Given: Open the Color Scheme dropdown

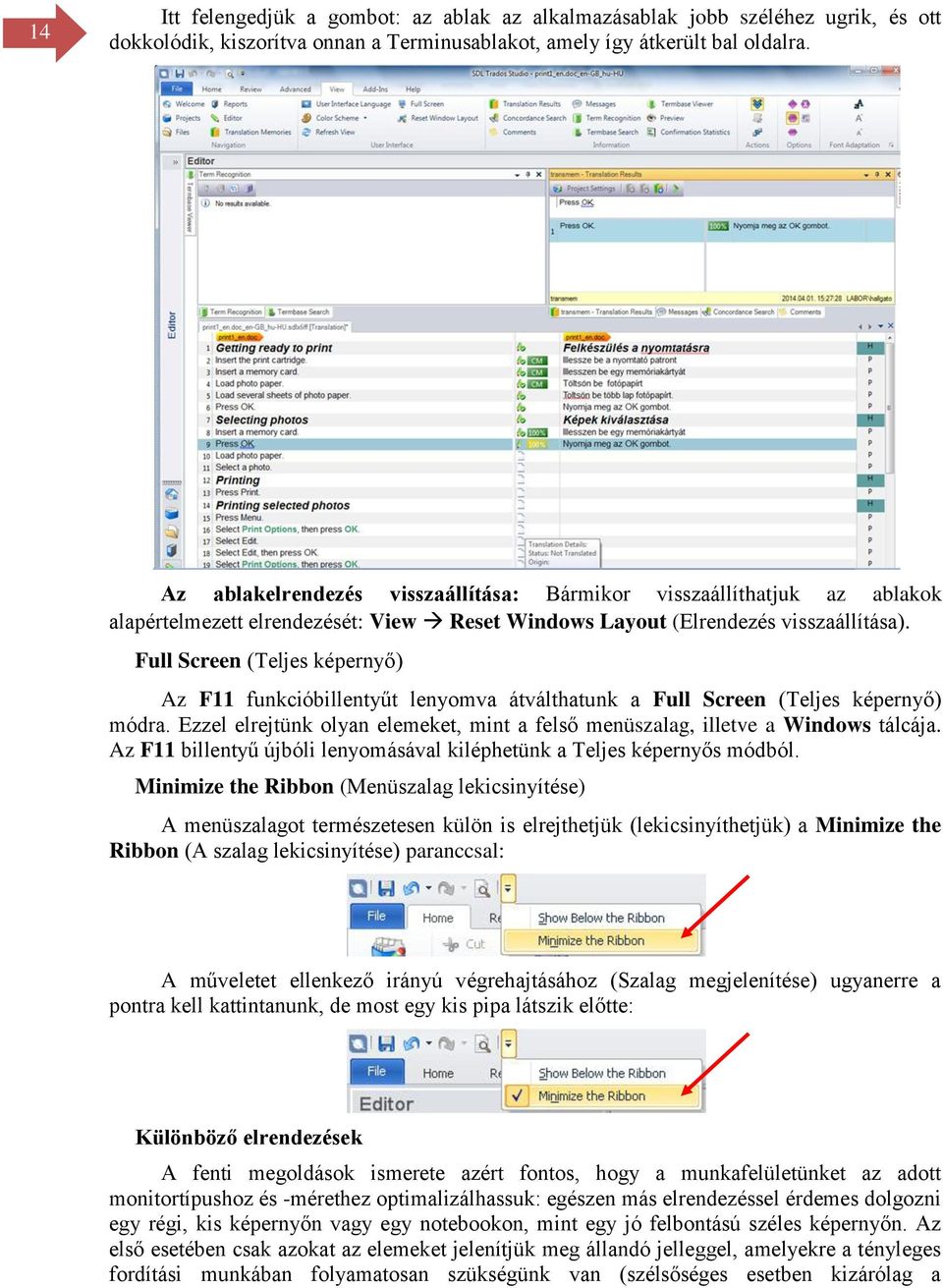Looking at the screenshot, I should 335,118.
